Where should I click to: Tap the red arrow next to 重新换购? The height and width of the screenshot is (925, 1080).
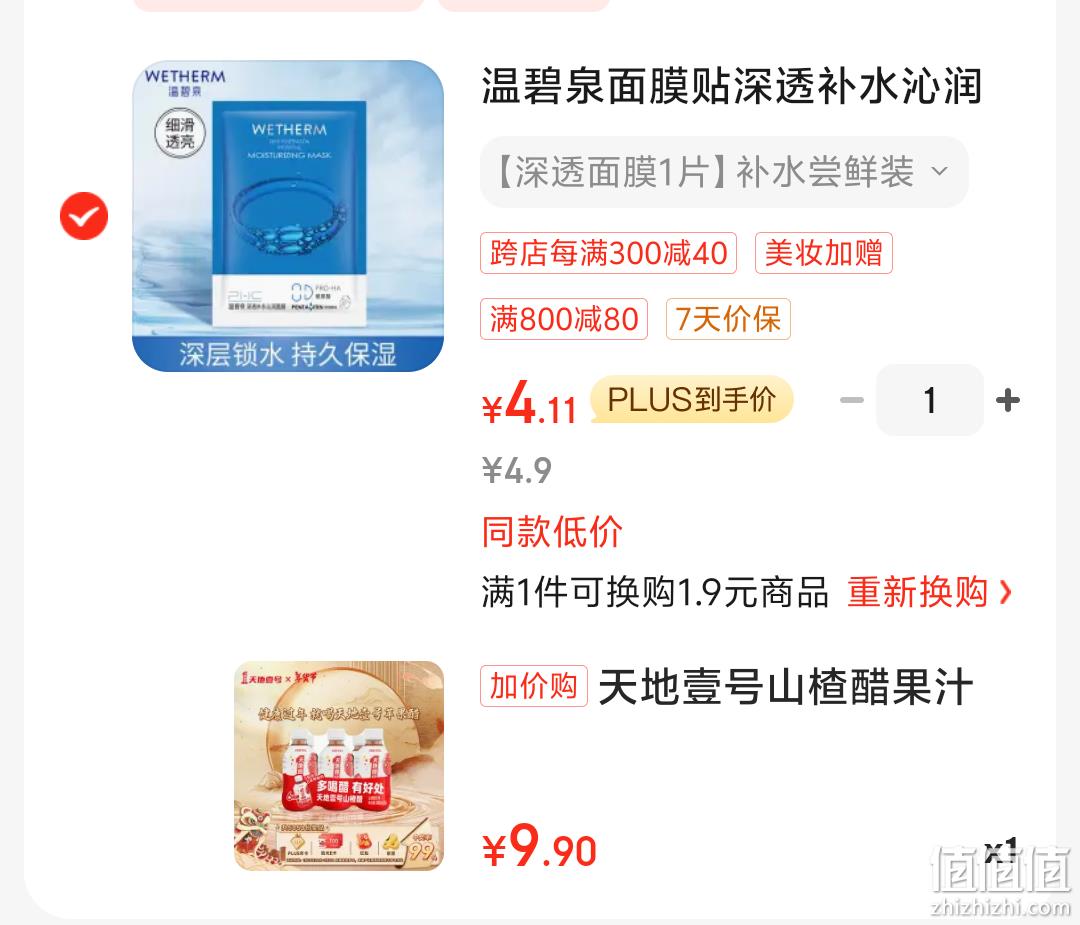(1006, 592)
